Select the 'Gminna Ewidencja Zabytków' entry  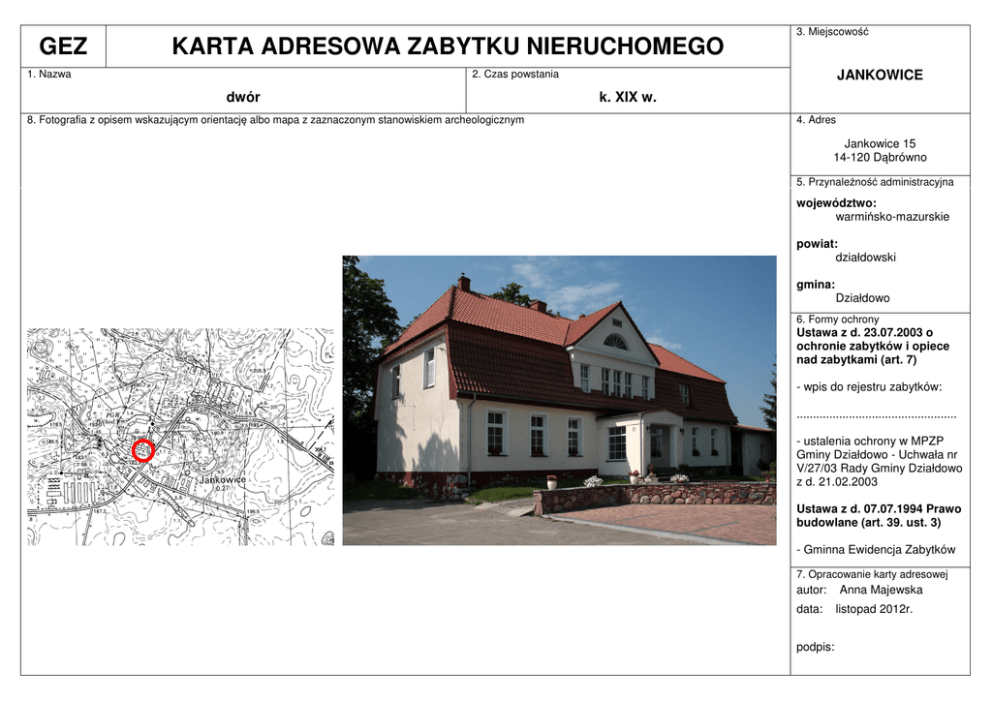876,549
